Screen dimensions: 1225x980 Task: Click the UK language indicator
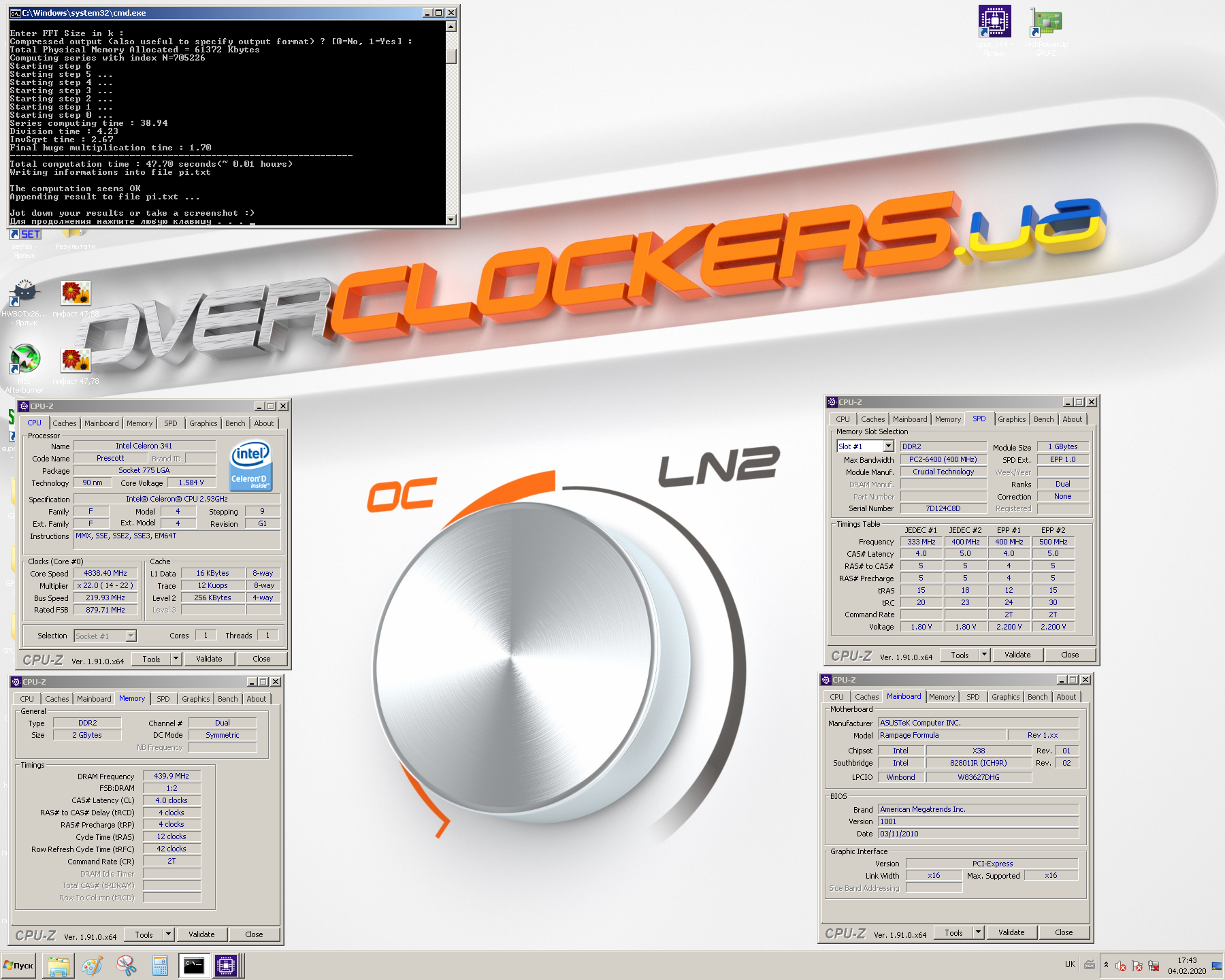click(1070, 964)
